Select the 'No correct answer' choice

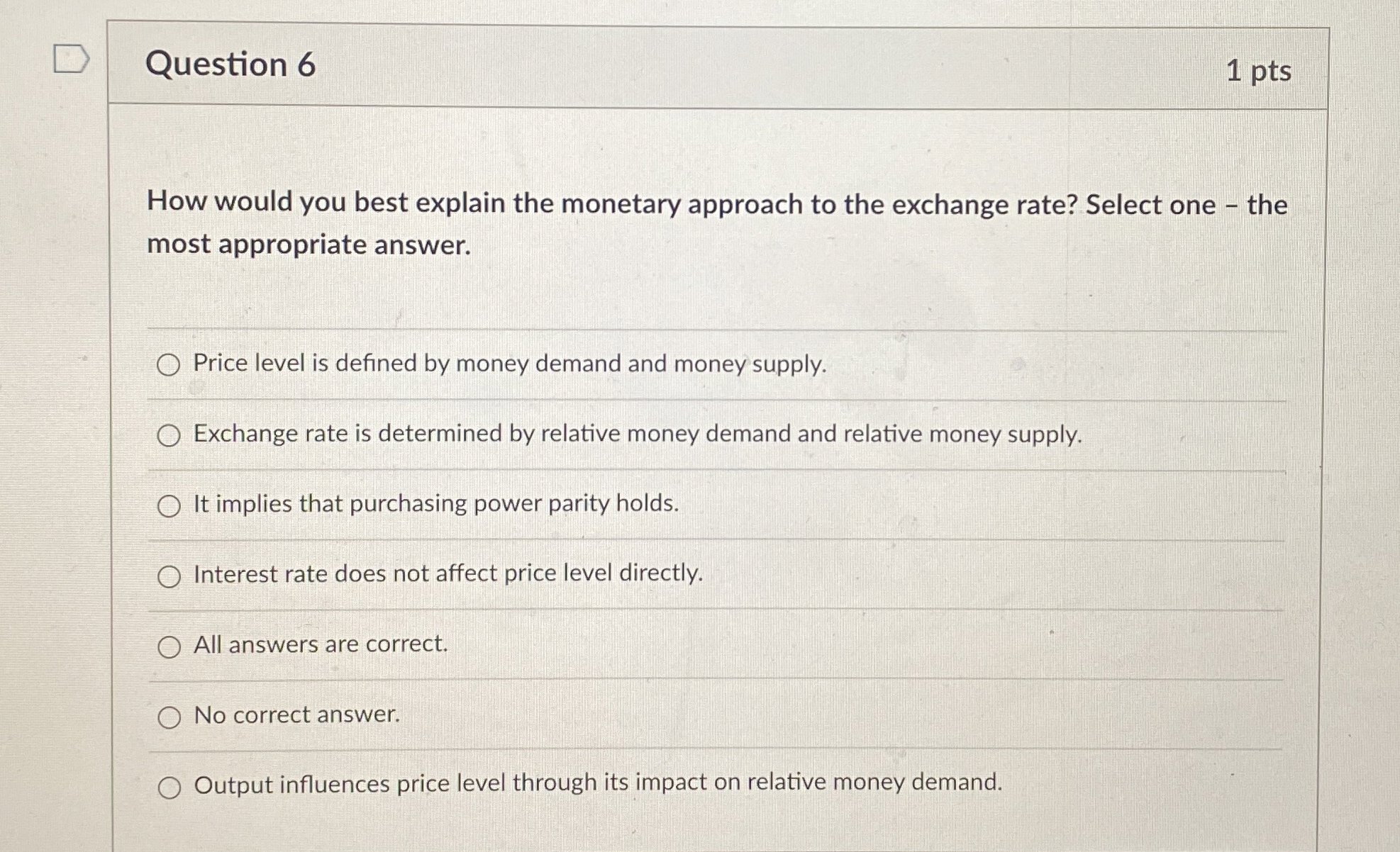(x=169, y=718)
